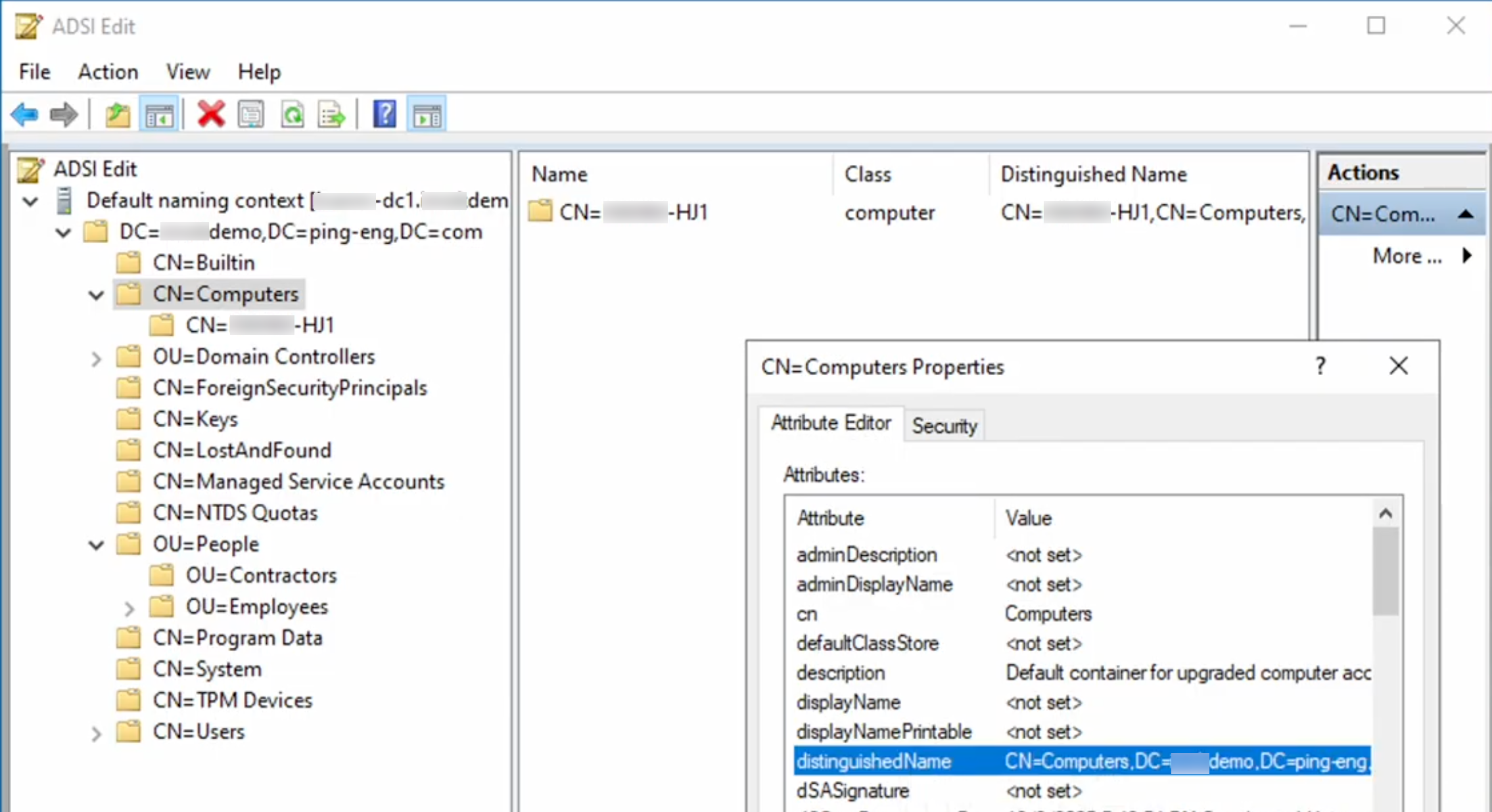Collapse the CN=Computers tree node

(96, 295)
